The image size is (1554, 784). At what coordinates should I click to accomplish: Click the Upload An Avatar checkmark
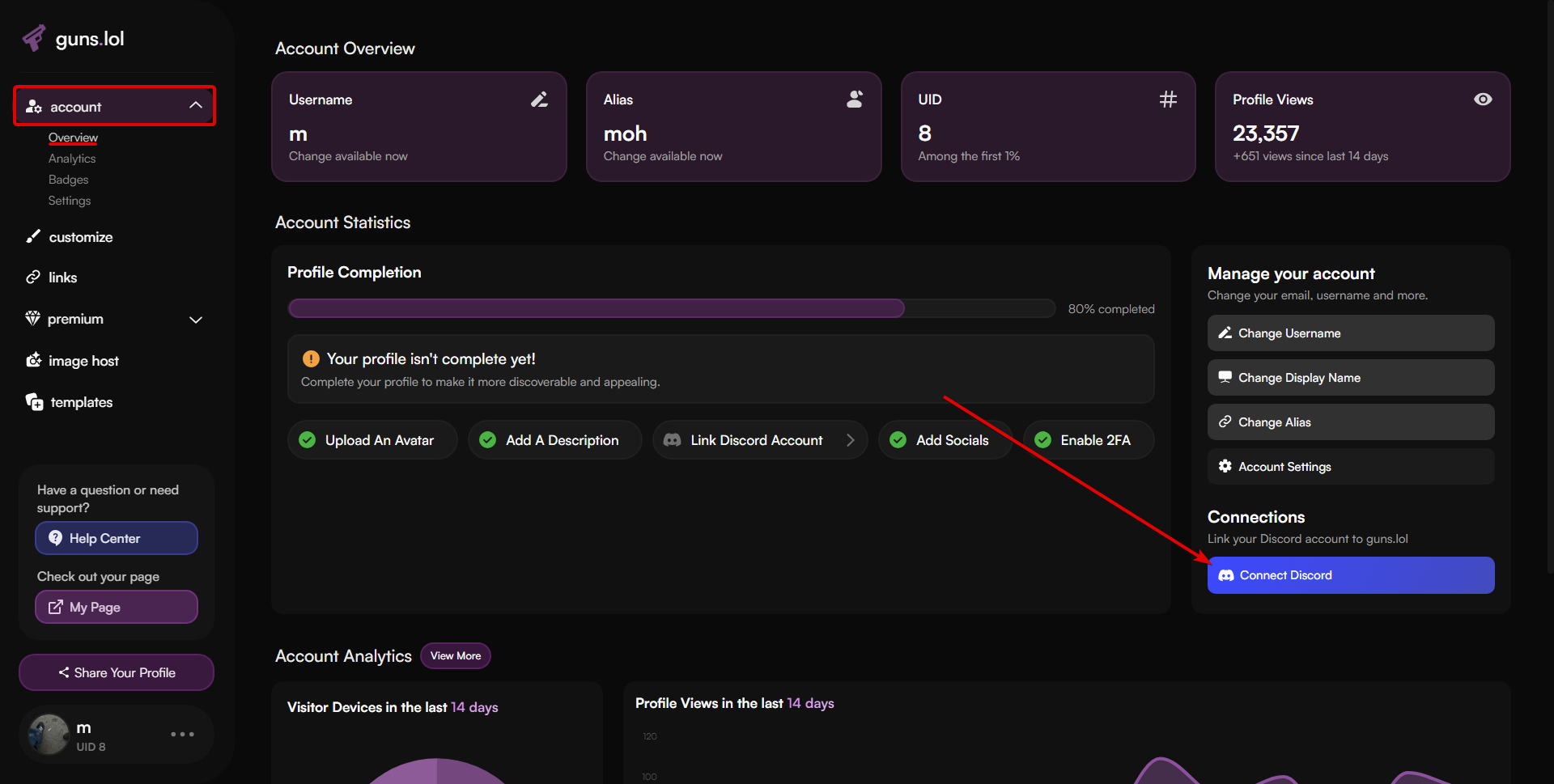coord(308,440)
